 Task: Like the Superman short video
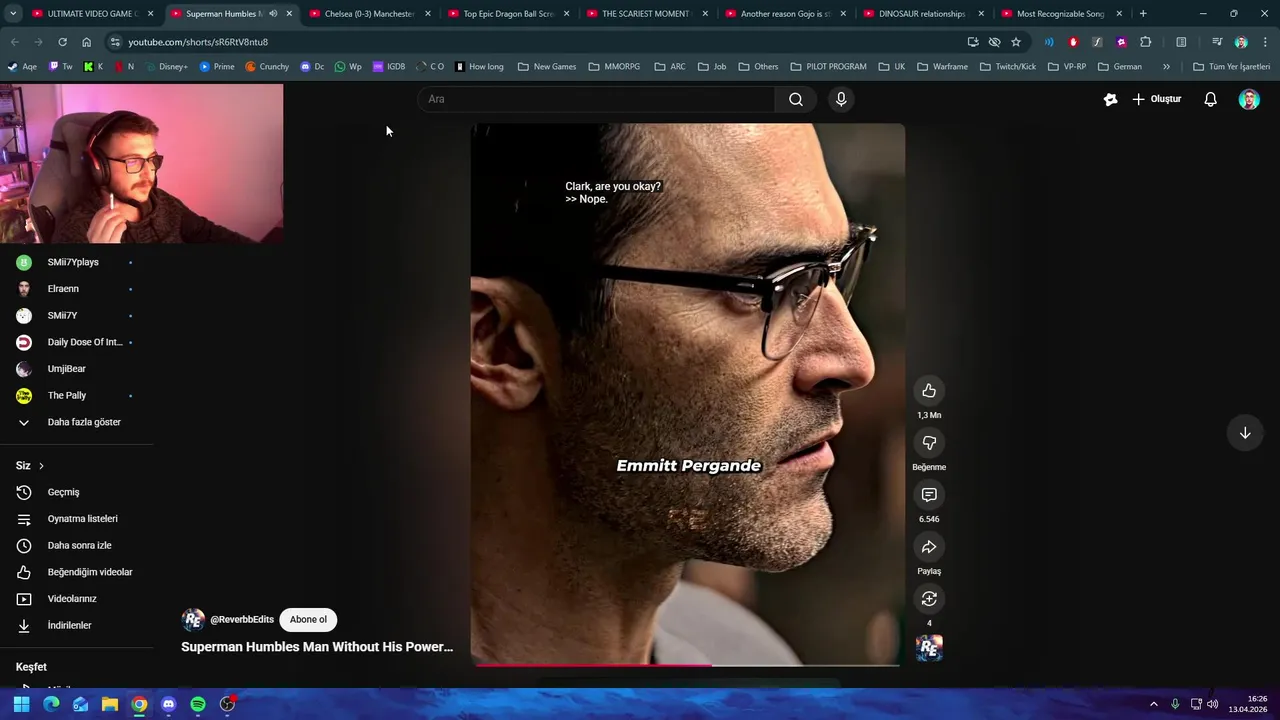(x=929, y=391)
